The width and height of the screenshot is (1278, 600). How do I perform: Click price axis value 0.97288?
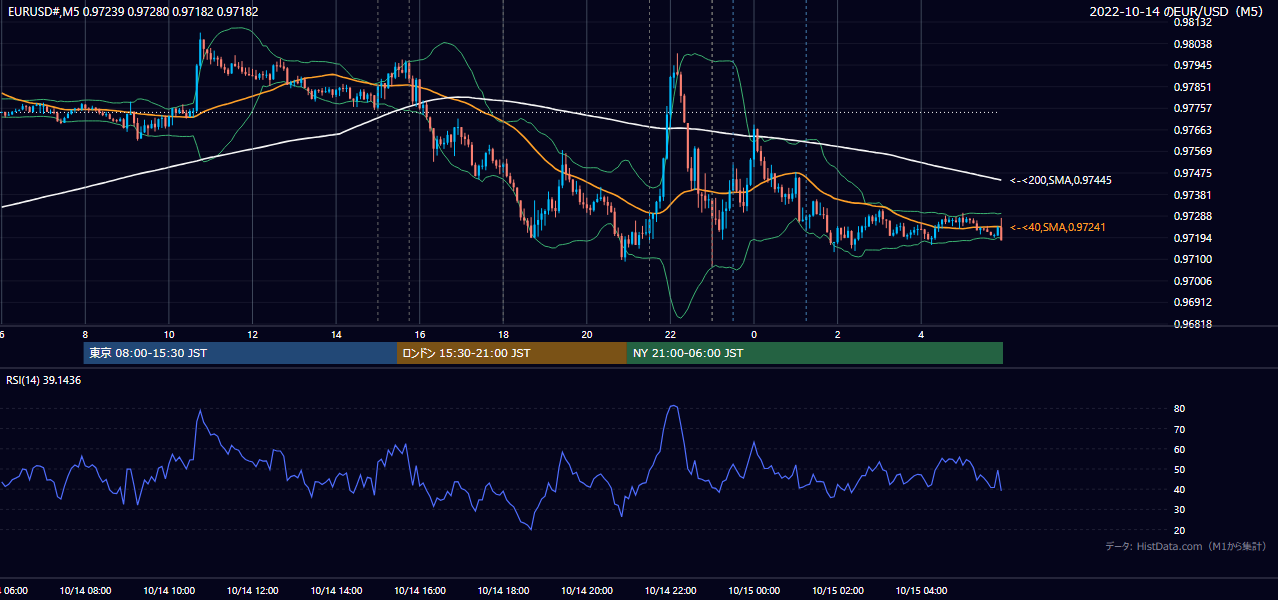tap(1192, 216)
